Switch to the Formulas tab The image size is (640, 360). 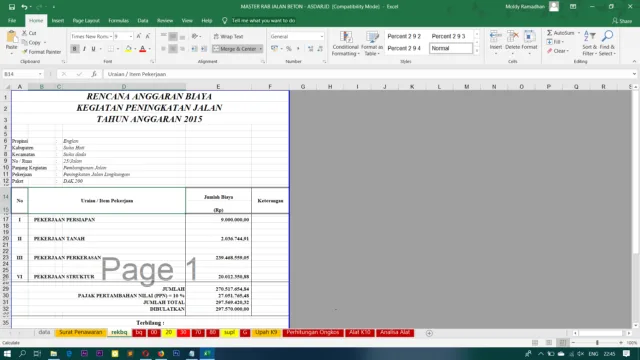[x=118, y=20]
